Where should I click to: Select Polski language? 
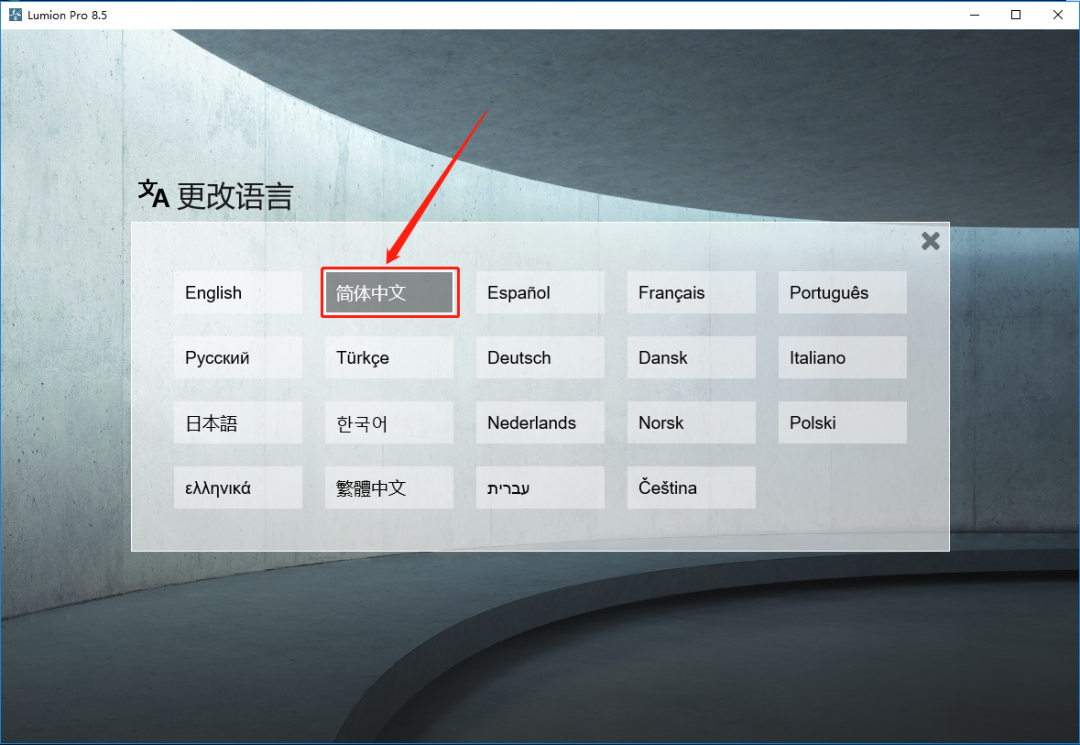click(x=842, y=423)
